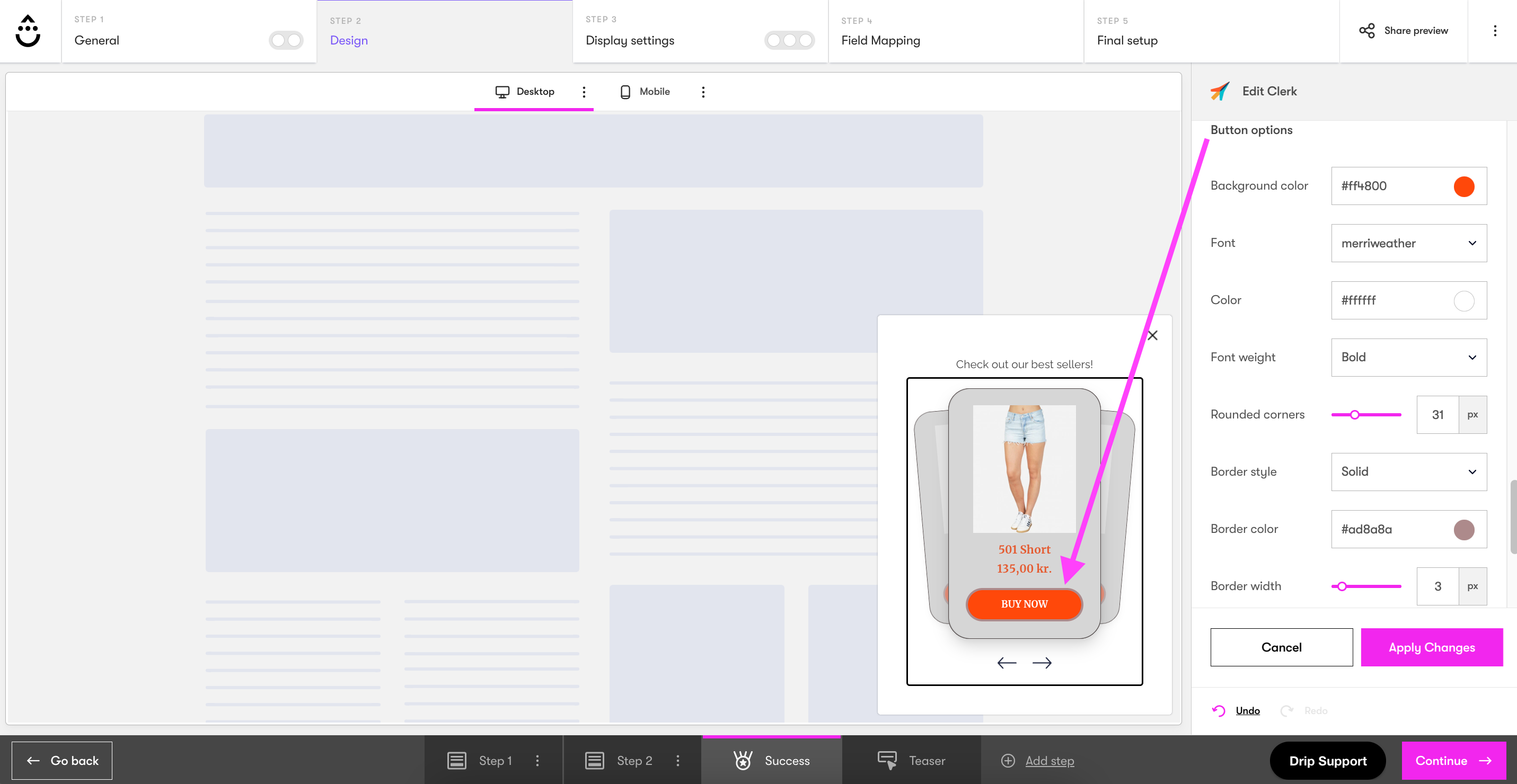Select the Success step tab
Screen dimensions: 1517x784
(771, 761)
